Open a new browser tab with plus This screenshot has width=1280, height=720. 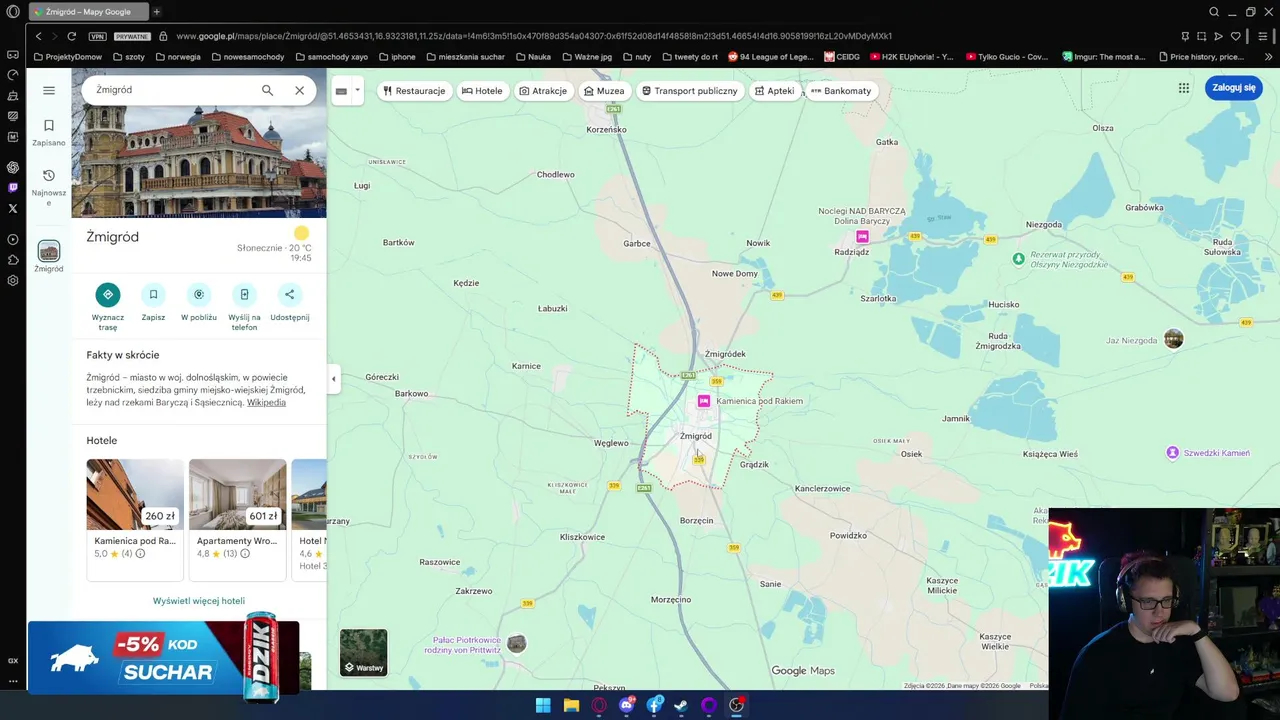[156, 12]
